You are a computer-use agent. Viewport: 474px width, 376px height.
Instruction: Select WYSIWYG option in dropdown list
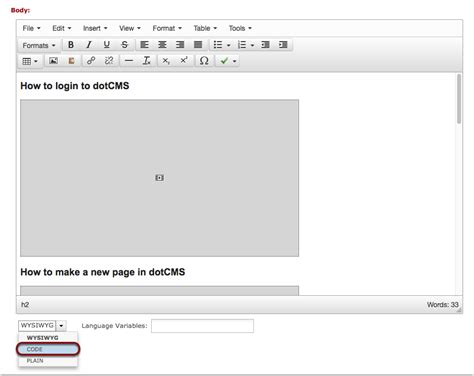pyautogui.click(x=48, y=338)
